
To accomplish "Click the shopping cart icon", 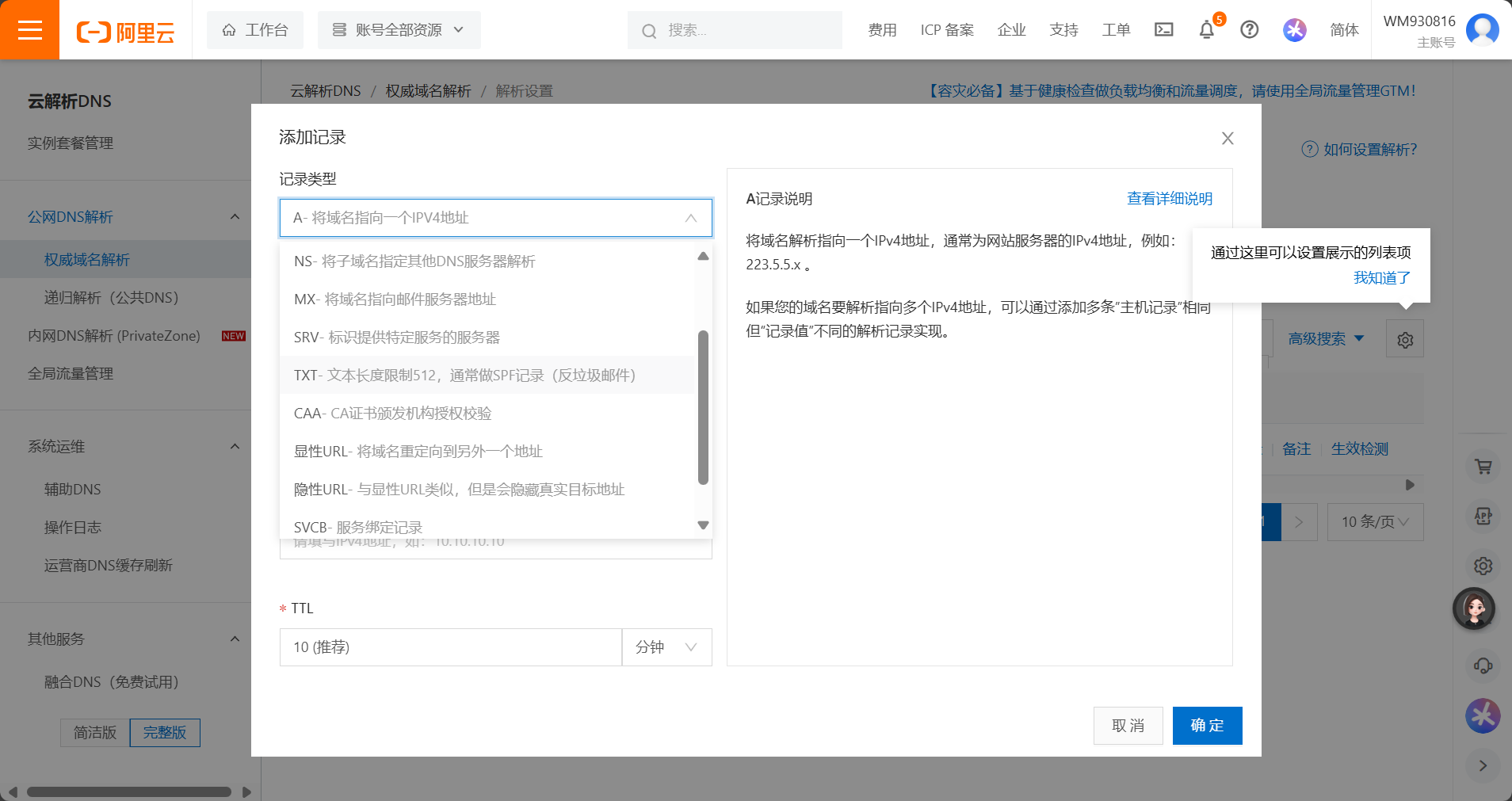I will point(1483,467).
